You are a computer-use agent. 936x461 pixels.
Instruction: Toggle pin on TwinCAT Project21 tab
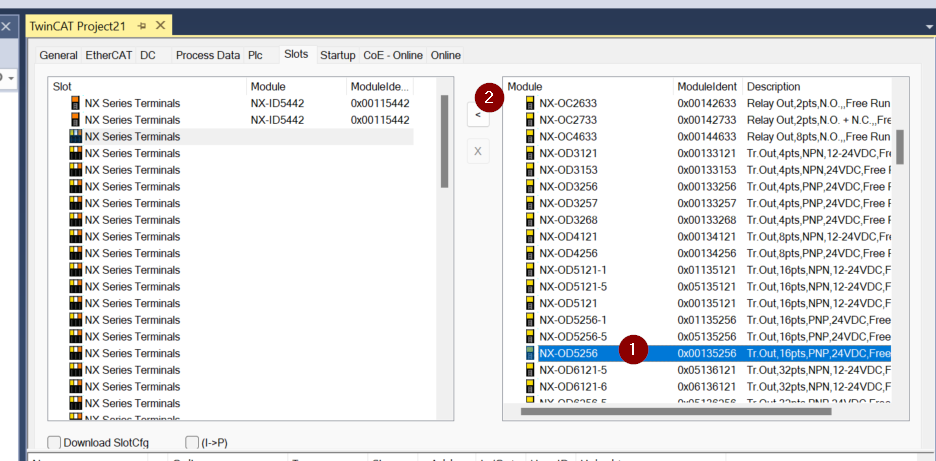141,26
